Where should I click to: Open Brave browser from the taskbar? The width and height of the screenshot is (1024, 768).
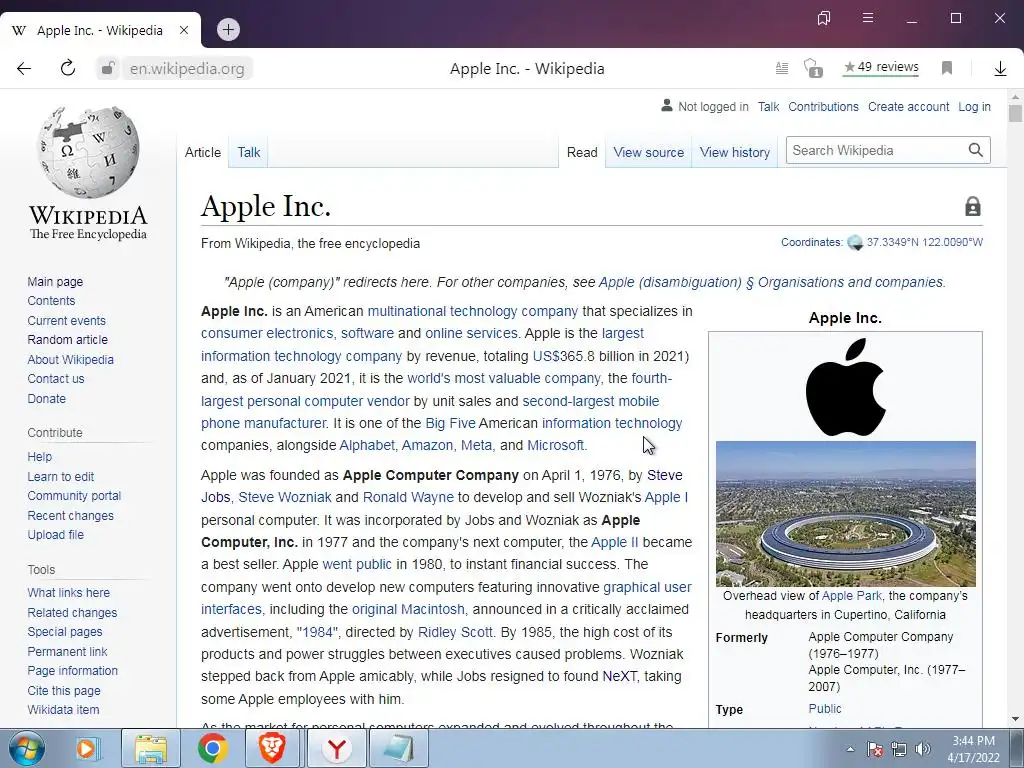[272, 748]
